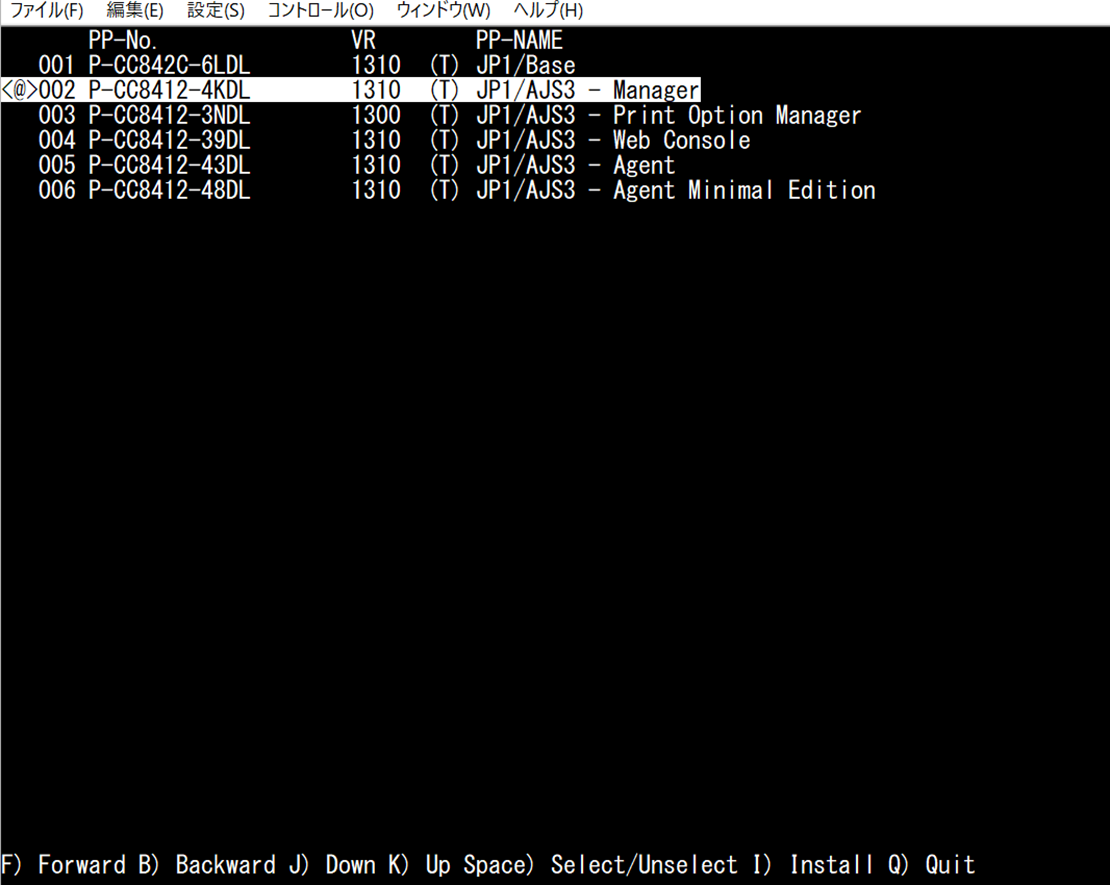Click the PP-NAME column header

[519, 41]
